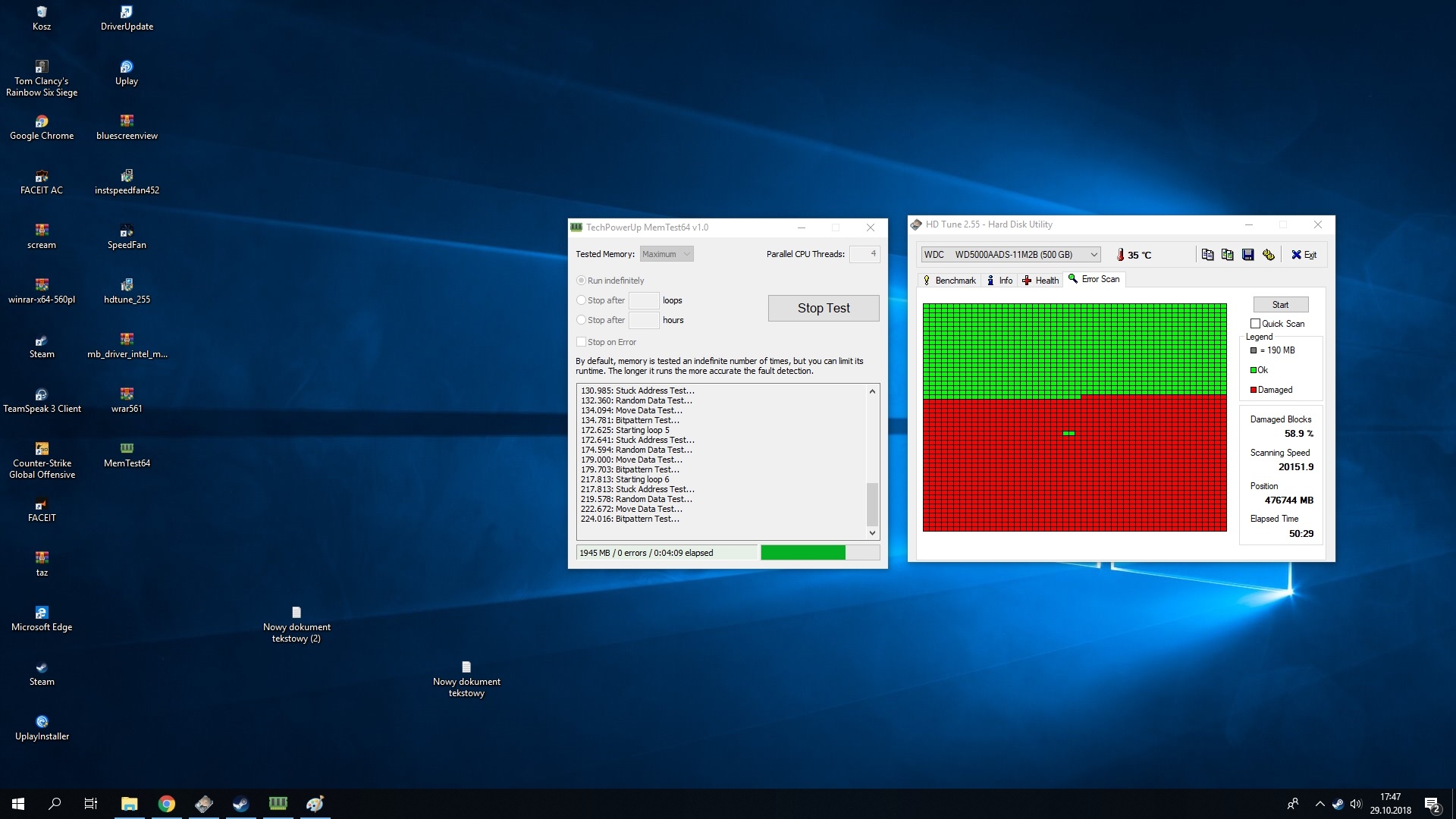Click the HD Tune taskbar icon

pyautogui.click(x=204, y=804)
